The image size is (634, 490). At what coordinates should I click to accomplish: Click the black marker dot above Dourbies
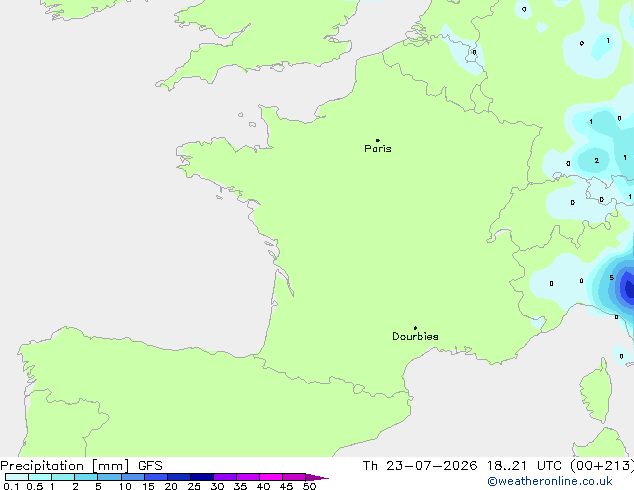tap(415, 328)
